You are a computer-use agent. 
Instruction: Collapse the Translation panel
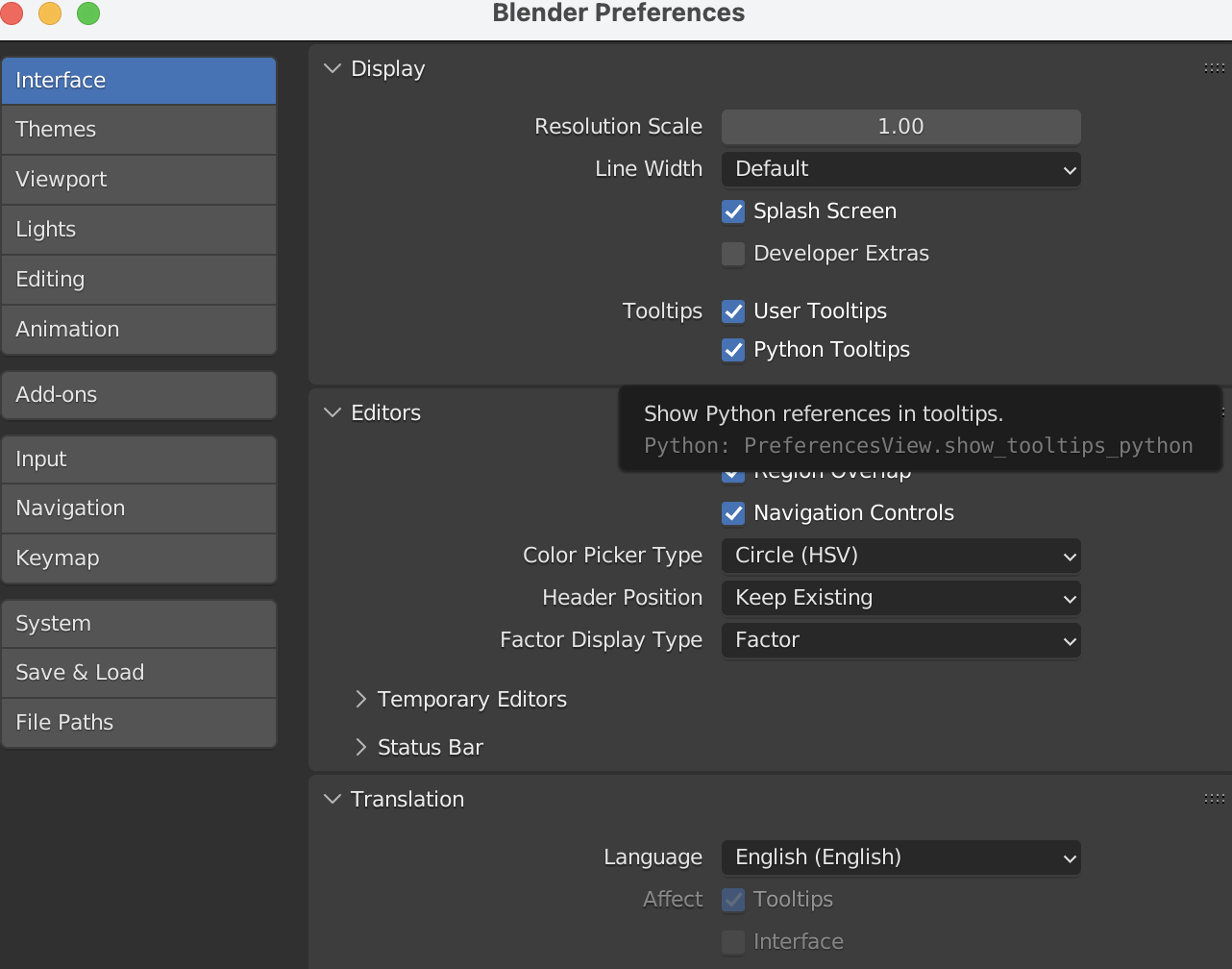[x=333, y=800]
